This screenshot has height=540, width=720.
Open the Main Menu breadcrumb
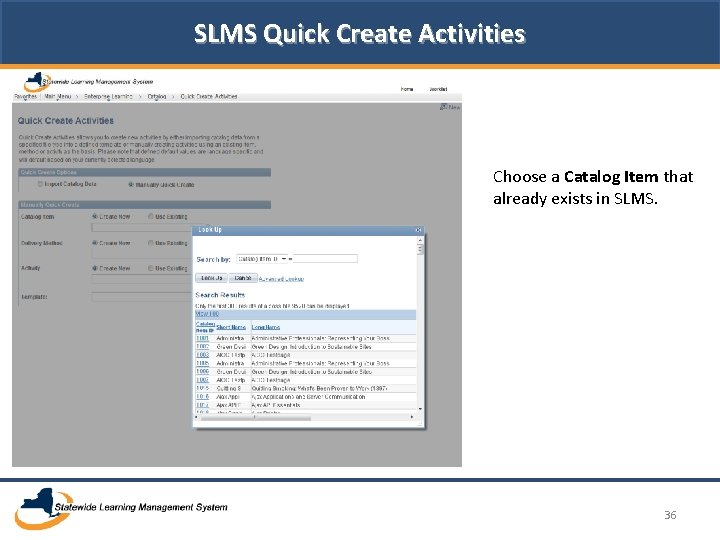[57, 96]
